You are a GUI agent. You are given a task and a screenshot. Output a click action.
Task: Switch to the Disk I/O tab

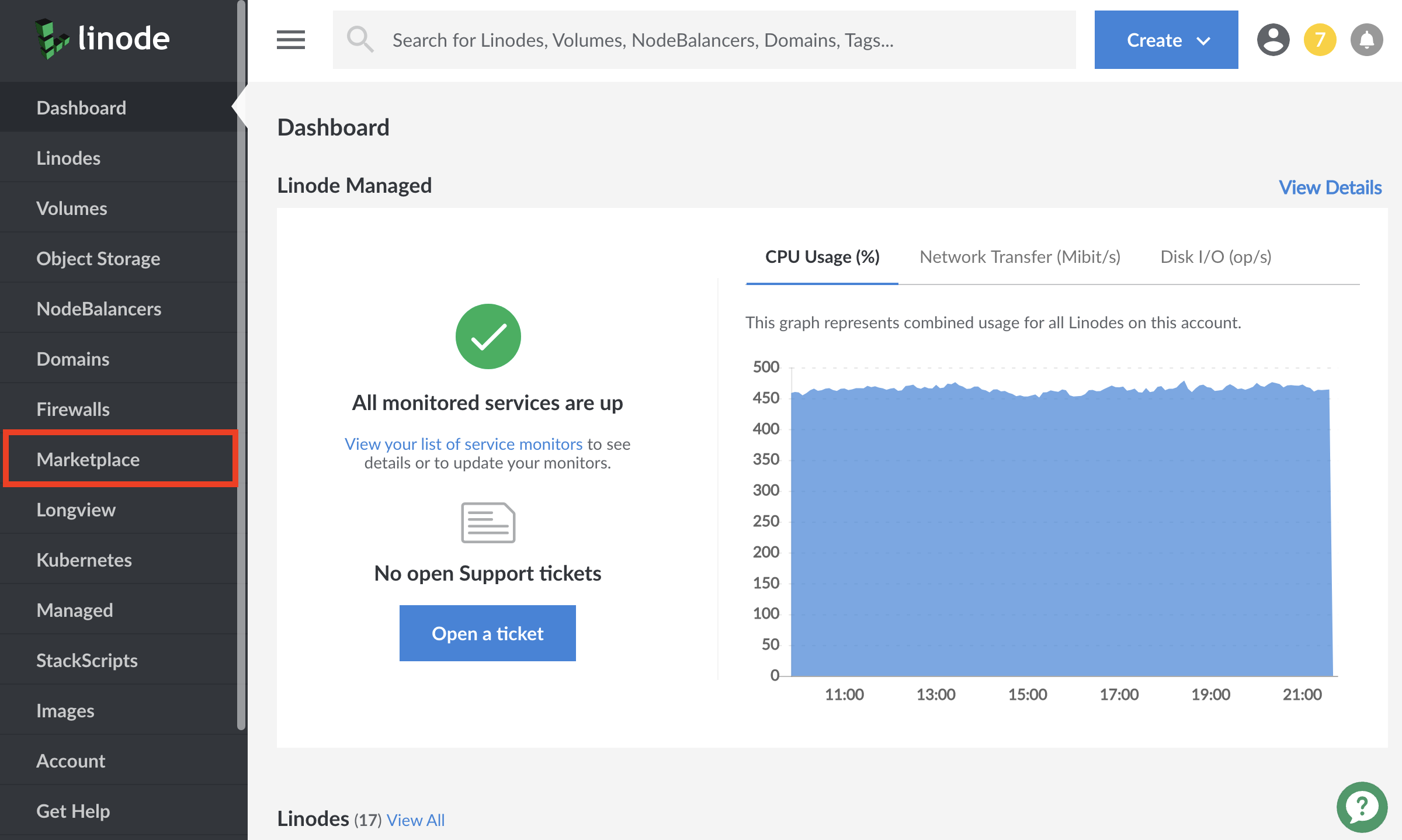[1215, 256]
